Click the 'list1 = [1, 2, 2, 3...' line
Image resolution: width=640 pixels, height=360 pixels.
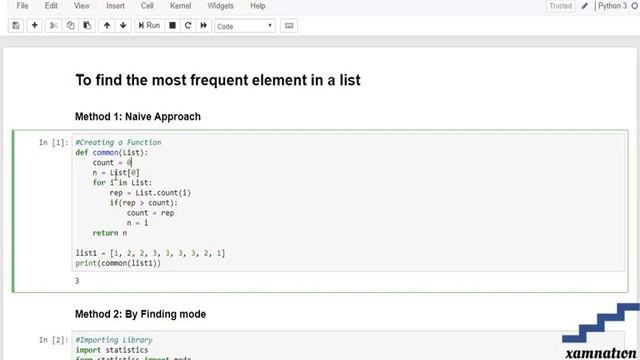tap(150, 253)
